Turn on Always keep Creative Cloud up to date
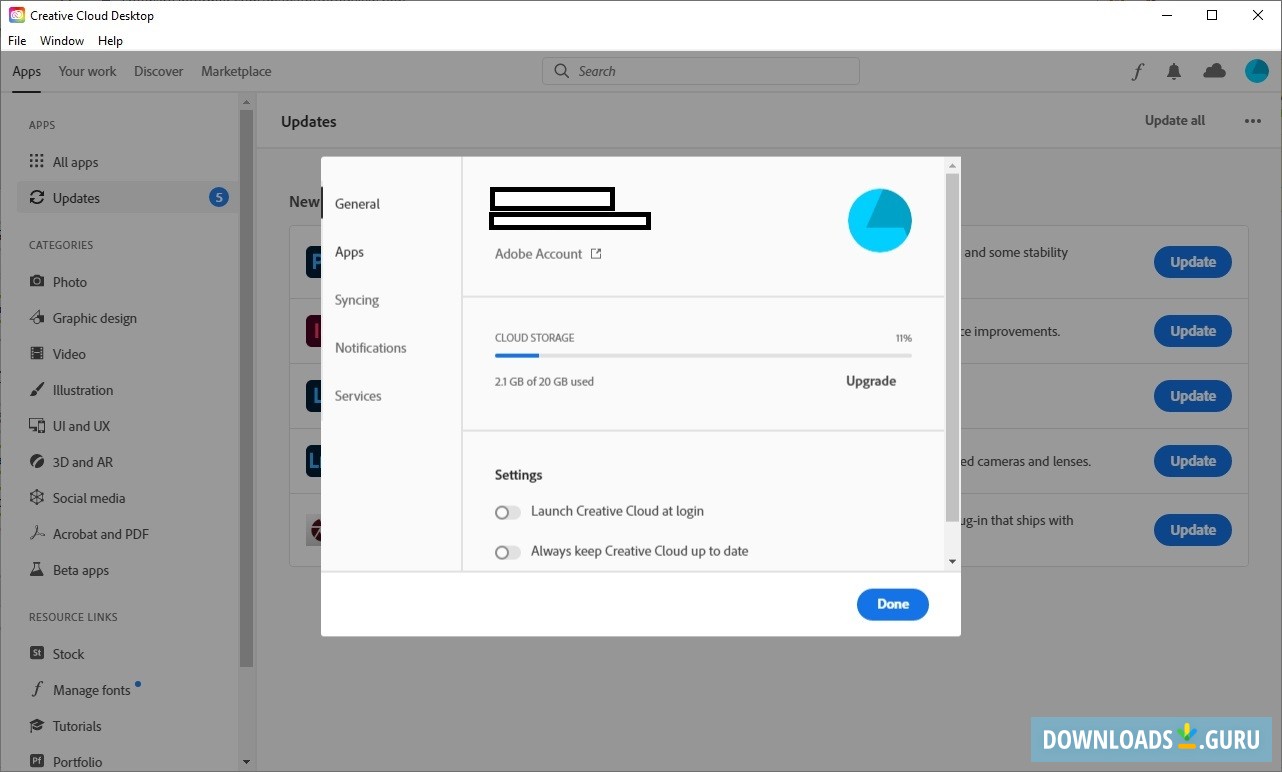Screen dimensions: 1282x772 click(507, 551)
